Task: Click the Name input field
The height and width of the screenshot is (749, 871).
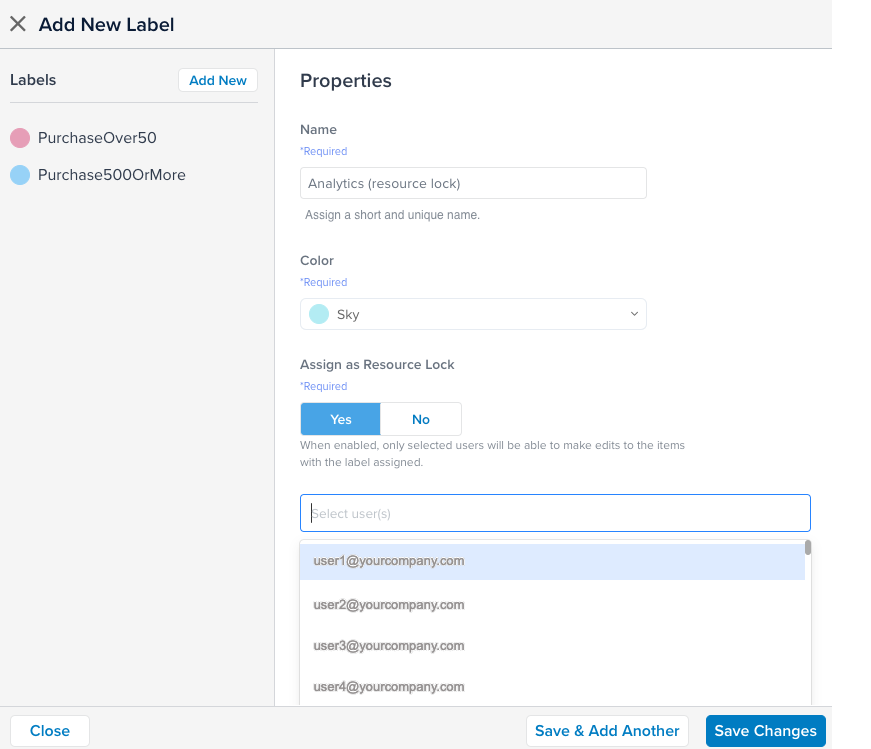Action: (x=473, y=184)
